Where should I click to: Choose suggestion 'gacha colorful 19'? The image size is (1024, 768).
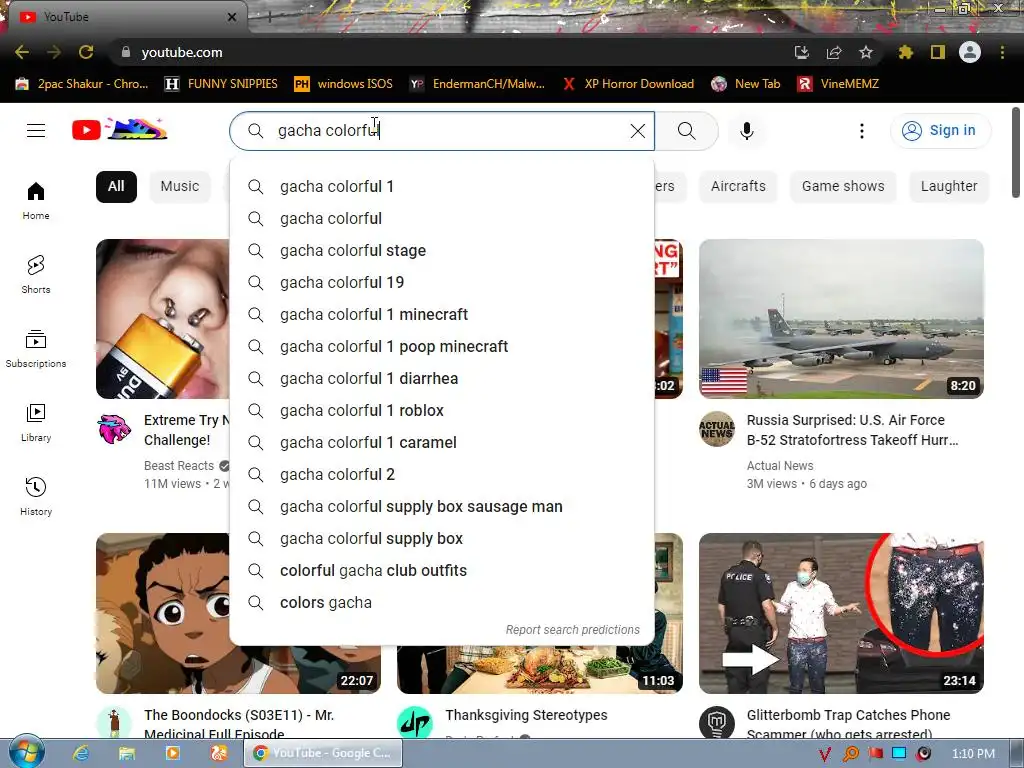pyautogui.click(x=441, y=283)
